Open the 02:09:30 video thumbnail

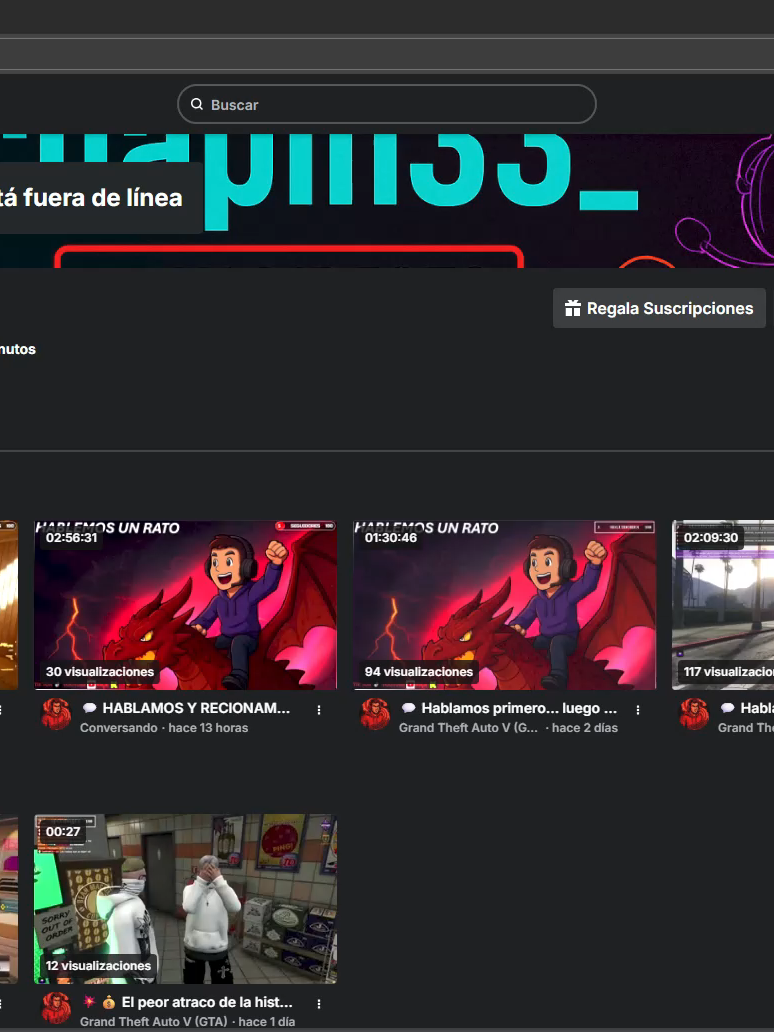723,605
